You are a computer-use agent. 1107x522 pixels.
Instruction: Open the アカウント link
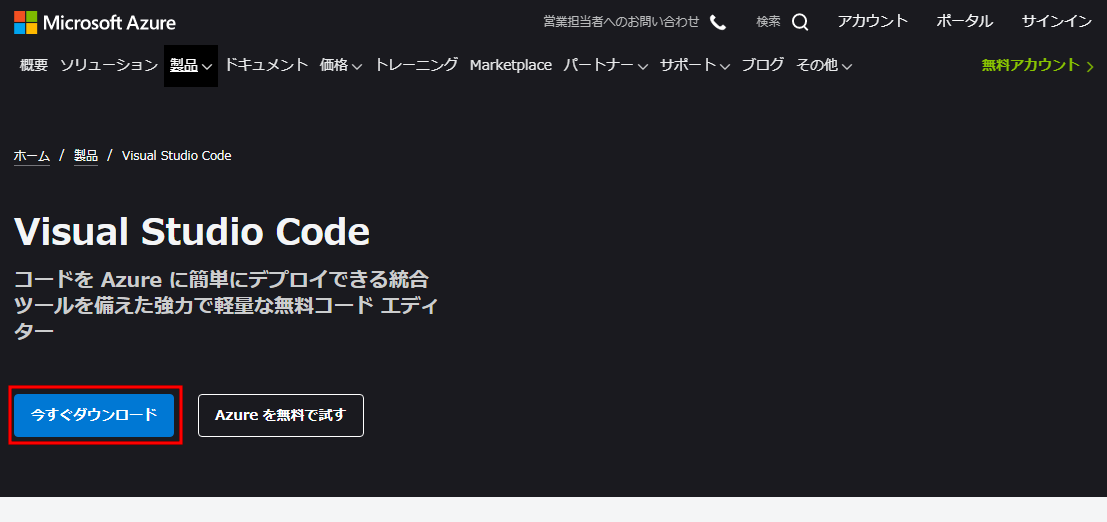coord(873,21)
